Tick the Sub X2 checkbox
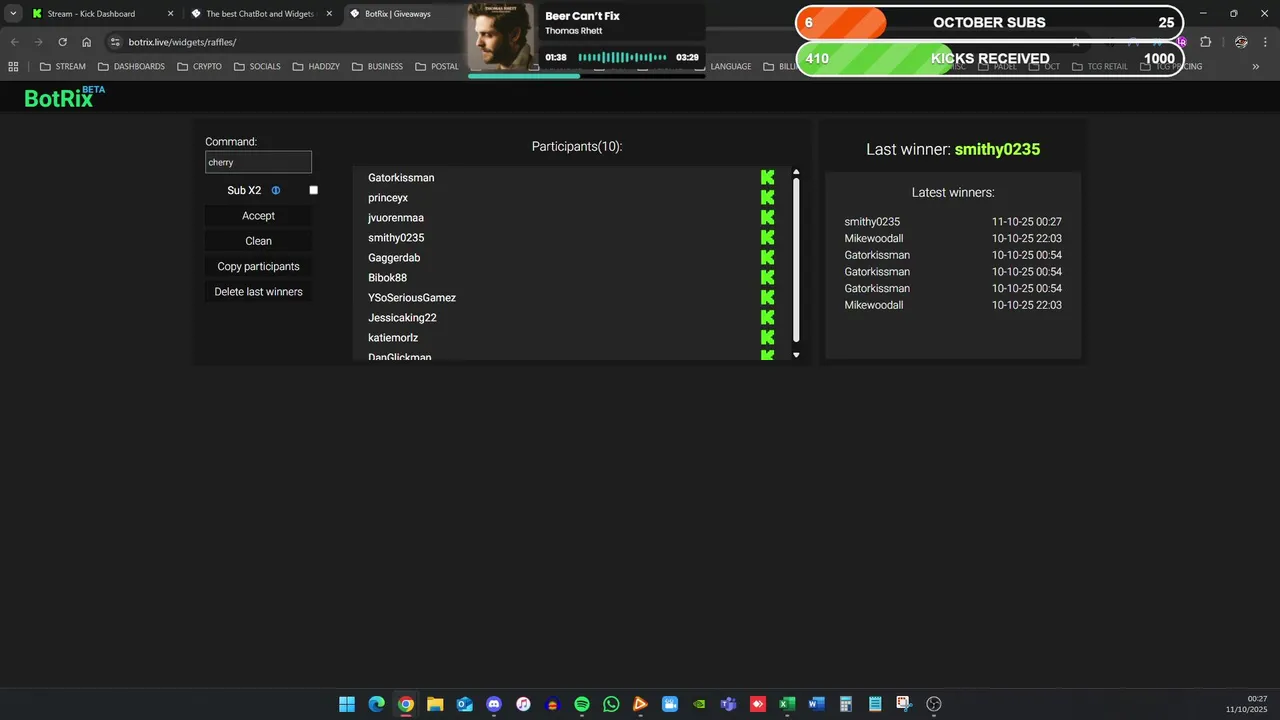 [313, 190]
